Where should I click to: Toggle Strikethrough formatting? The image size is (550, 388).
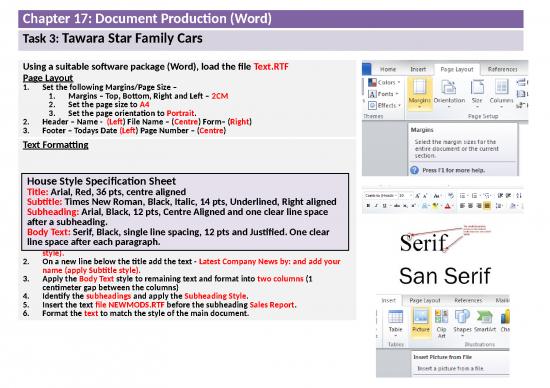pyautogui.click(x=397, y=206)
